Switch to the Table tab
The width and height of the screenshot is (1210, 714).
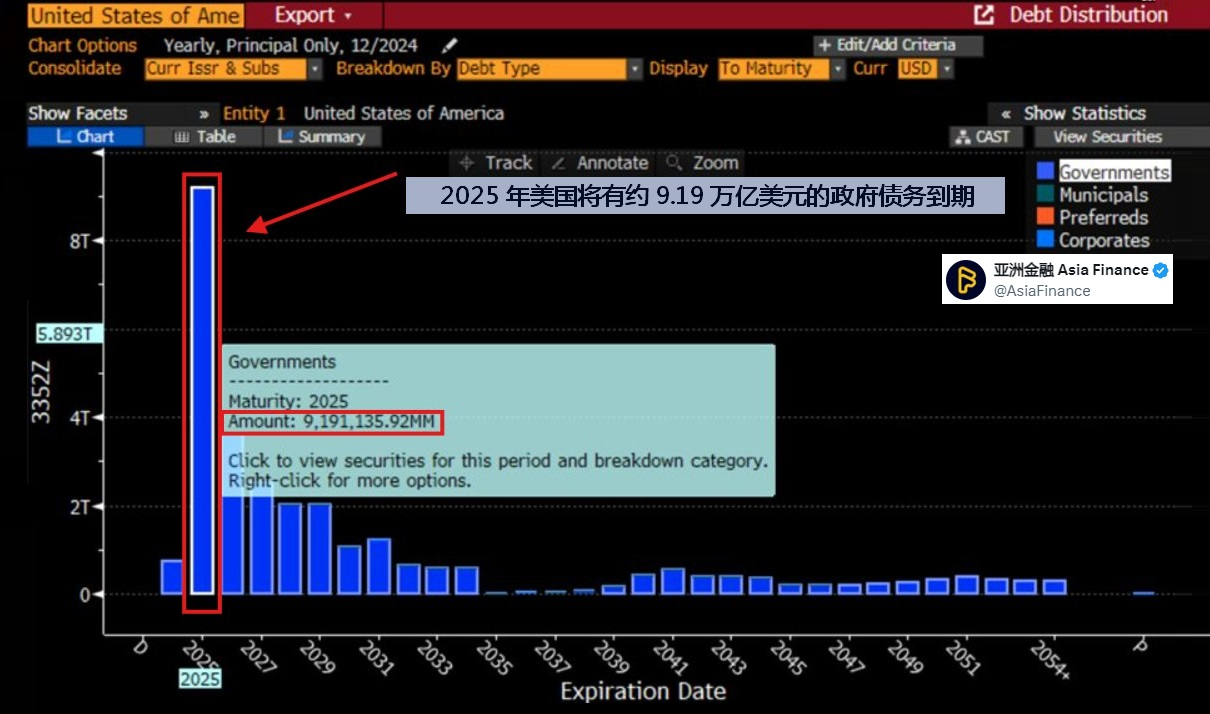(x=205, y=137)
